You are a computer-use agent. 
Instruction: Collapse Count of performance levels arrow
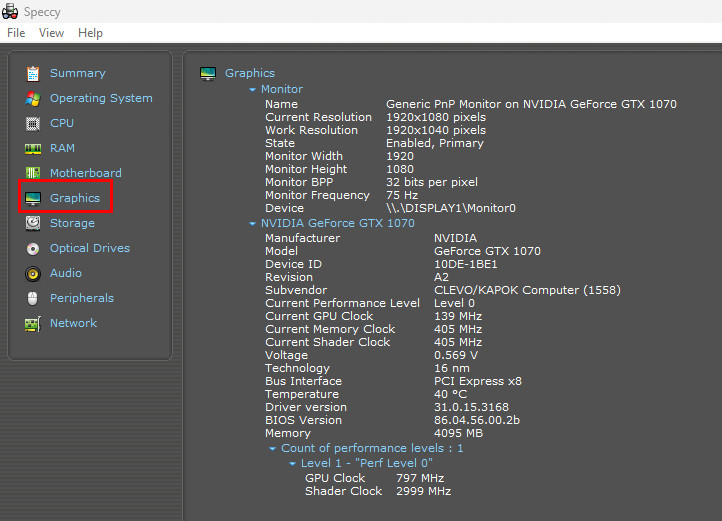[x=273, y=449]
